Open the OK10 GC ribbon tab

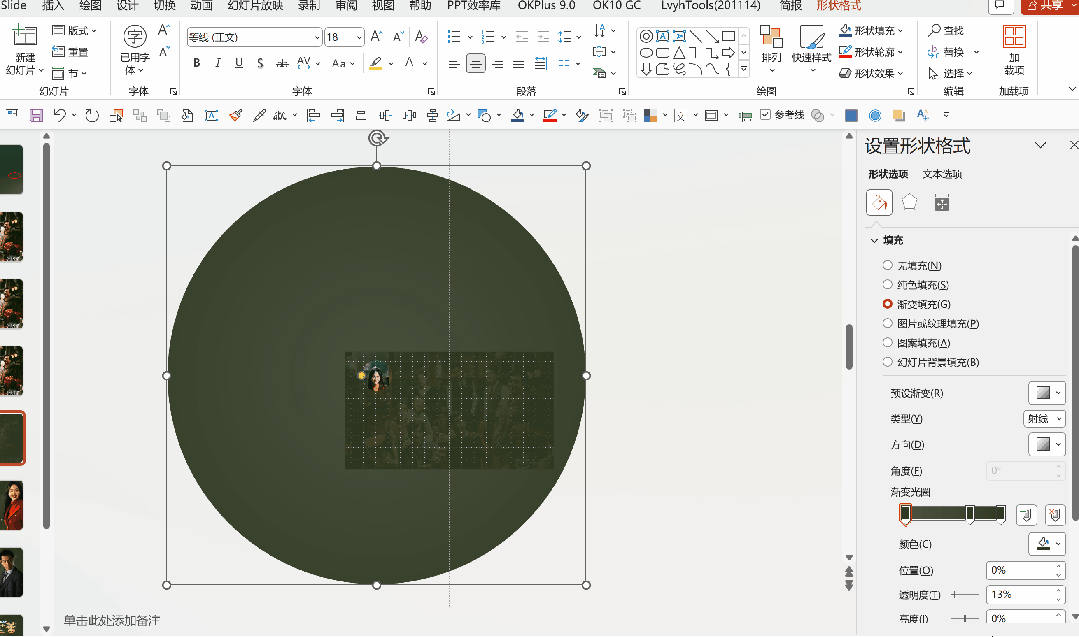click(617, 6)
